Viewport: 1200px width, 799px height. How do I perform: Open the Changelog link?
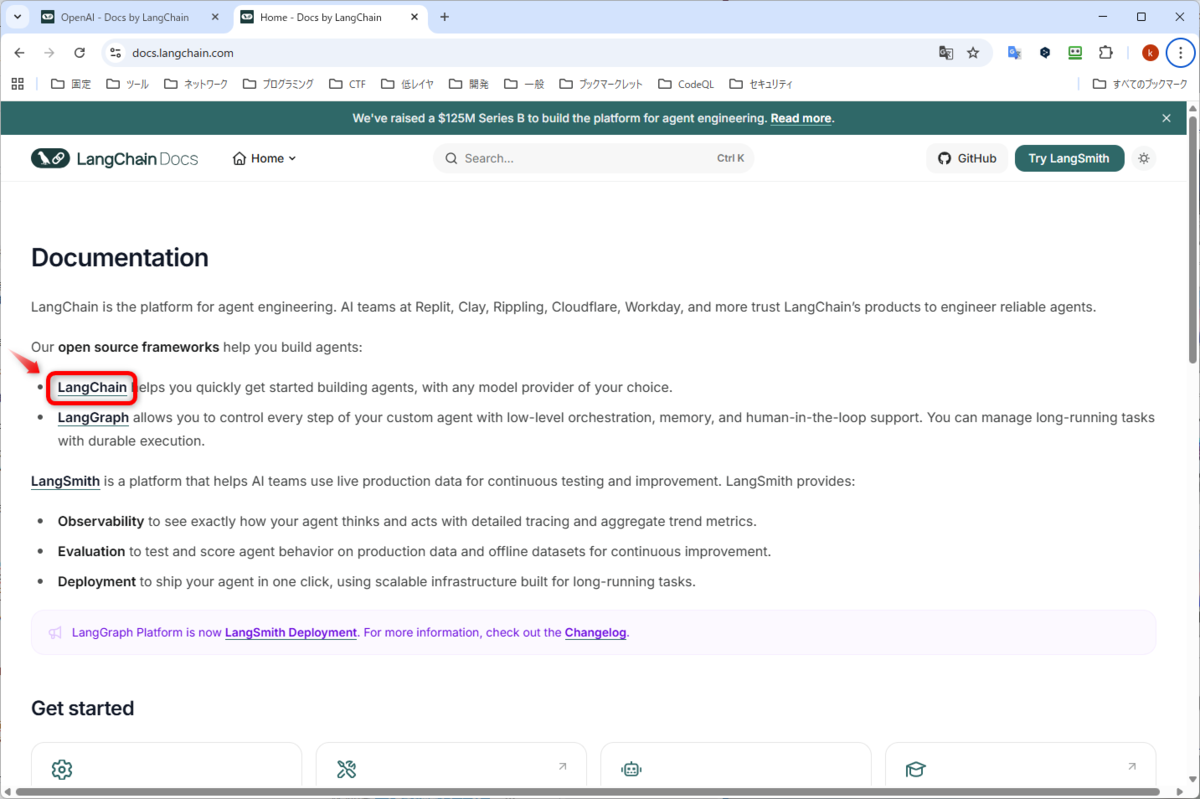pos(596,632)
